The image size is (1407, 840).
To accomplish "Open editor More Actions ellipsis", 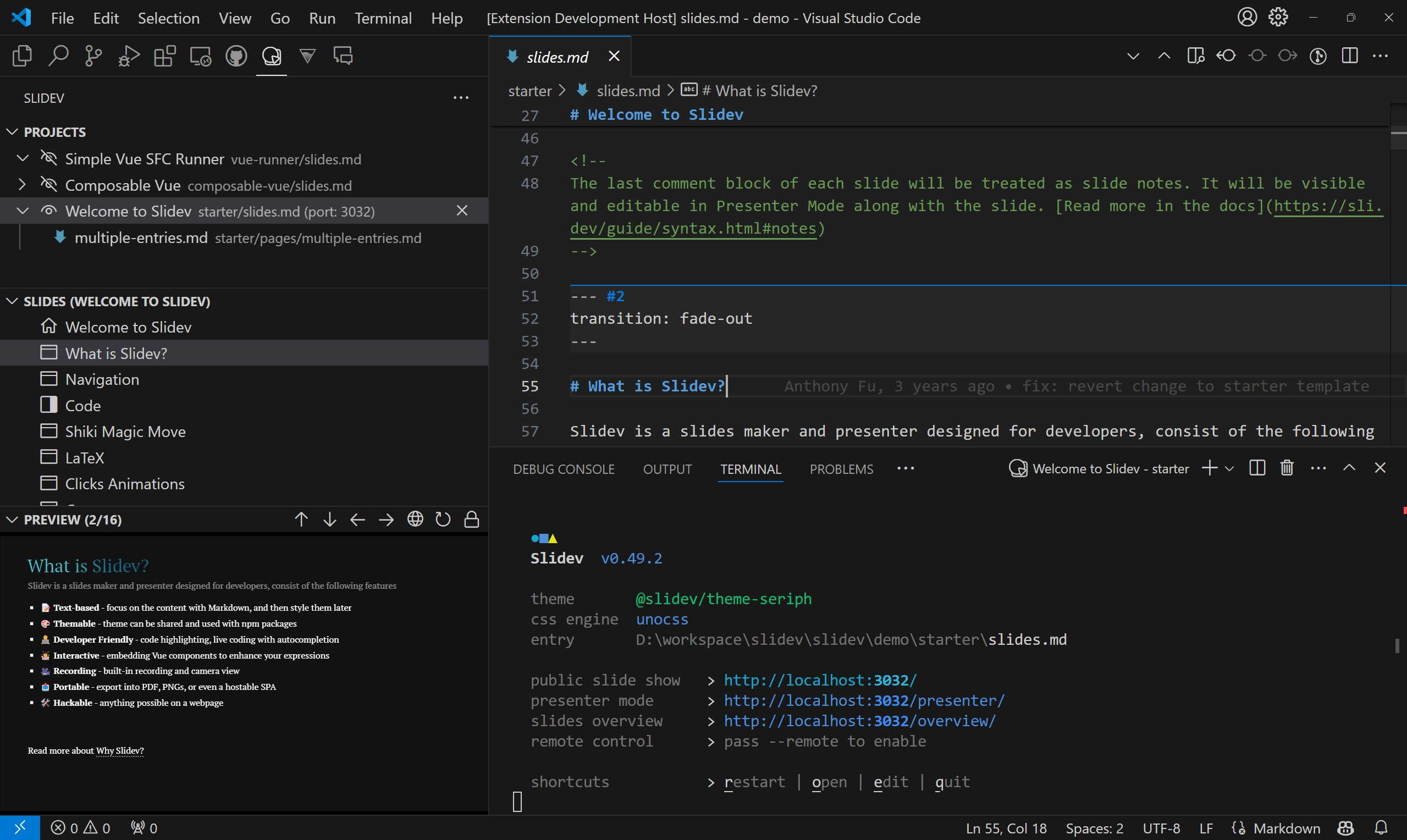I will 1381,56.
